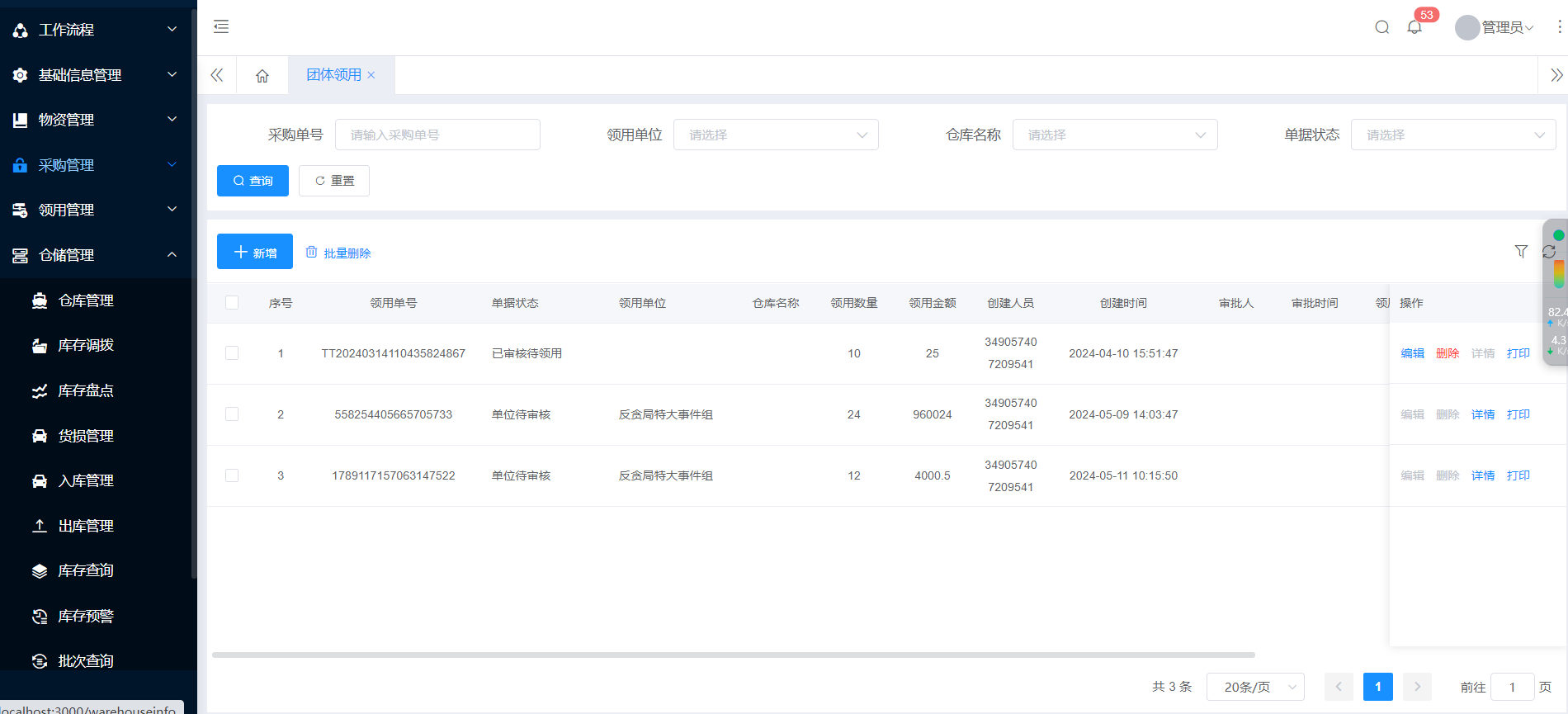Click the blue 查询 button
The image size is (1568, 714).
pos(253,181)
